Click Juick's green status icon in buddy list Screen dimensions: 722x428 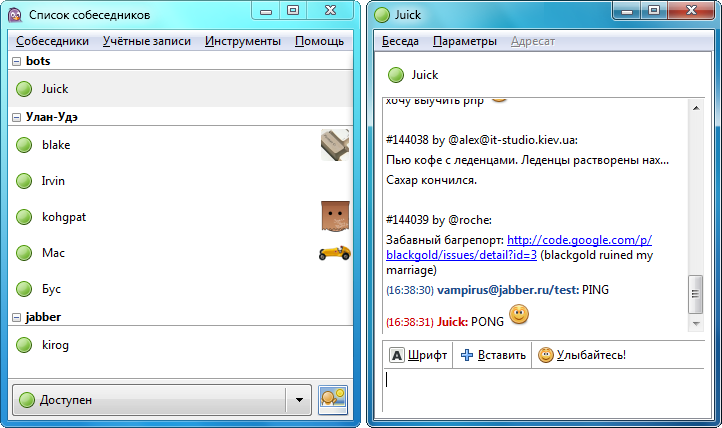tap(24, 89)
